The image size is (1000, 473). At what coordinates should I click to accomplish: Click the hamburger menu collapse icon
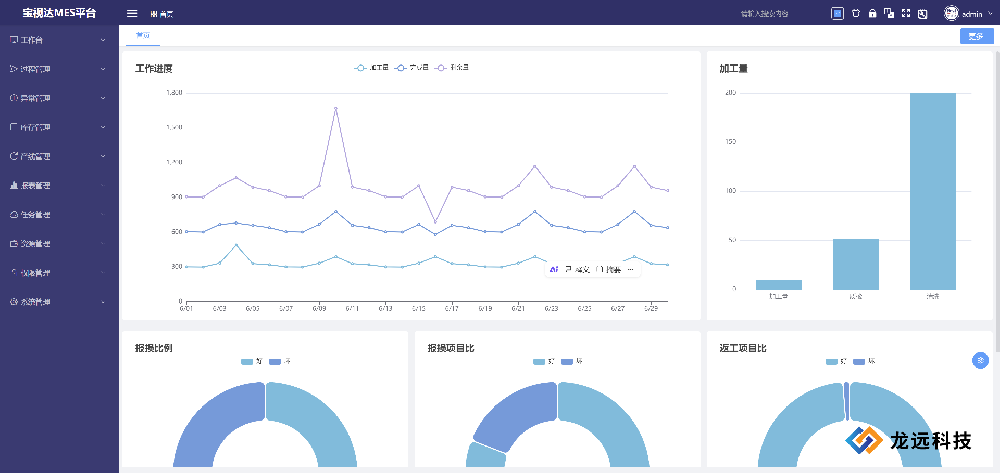click(132, 14)
